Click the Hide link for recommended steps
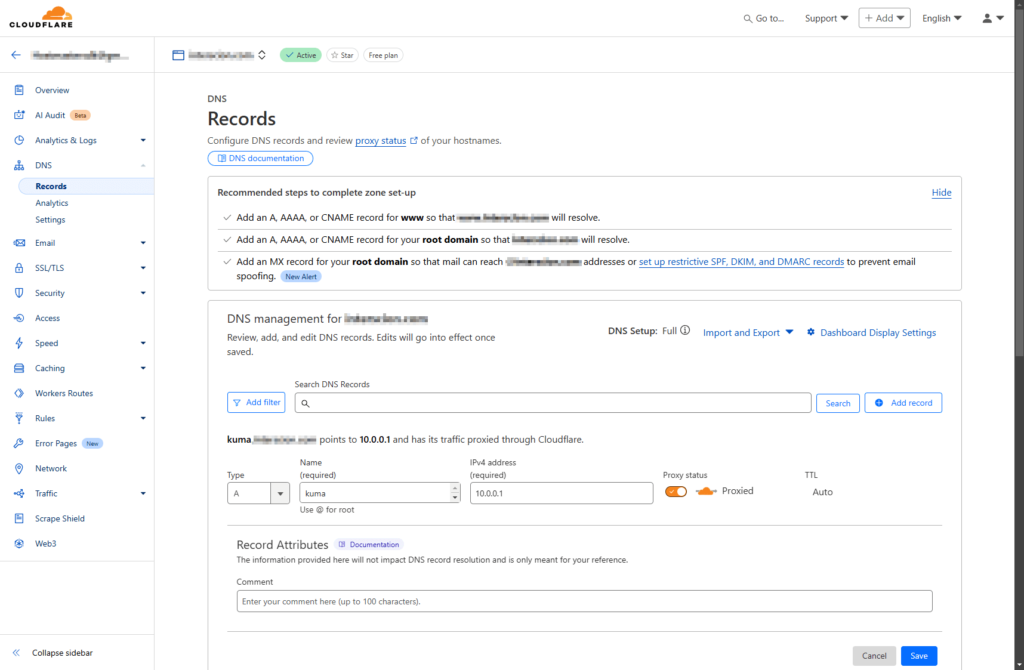Viewport: 1024px width, 670px height. click(x=941, y=193)
